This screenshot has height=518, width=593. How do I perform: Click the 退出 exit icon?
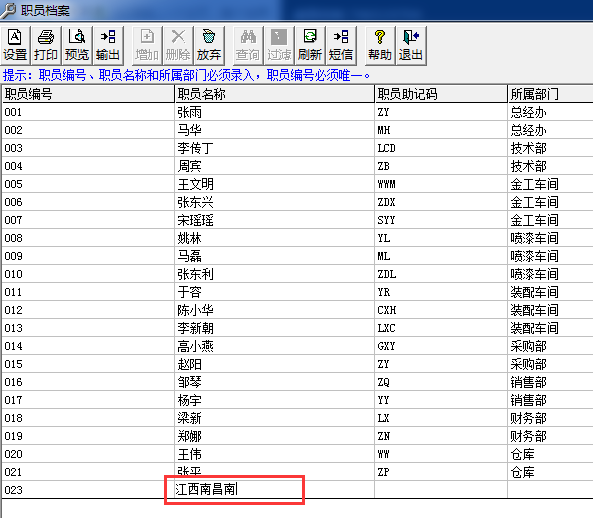(411, 45)
